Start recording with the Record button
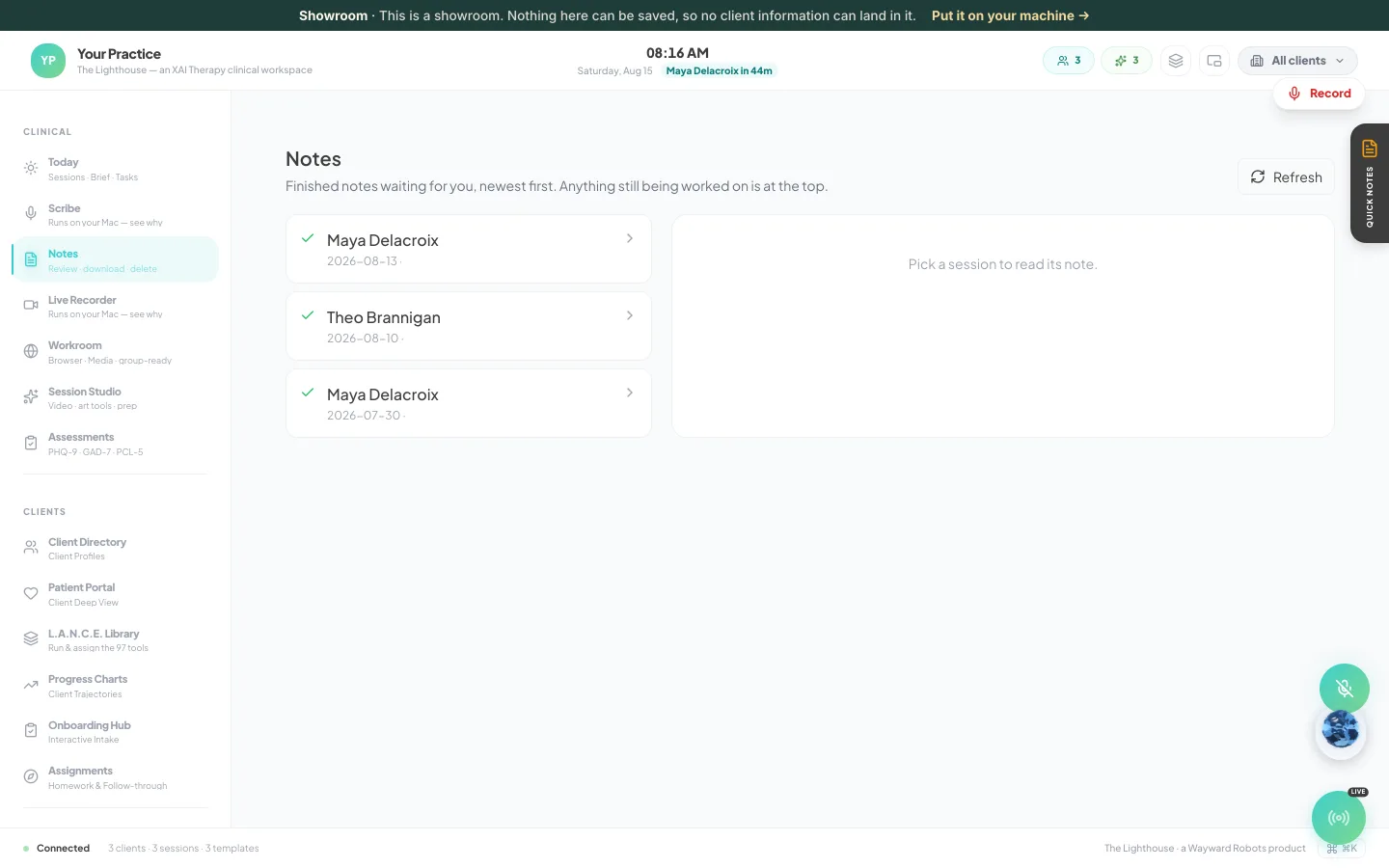Image resolution: width=1389 pixels, height=868 pixels. [1319, 94]
